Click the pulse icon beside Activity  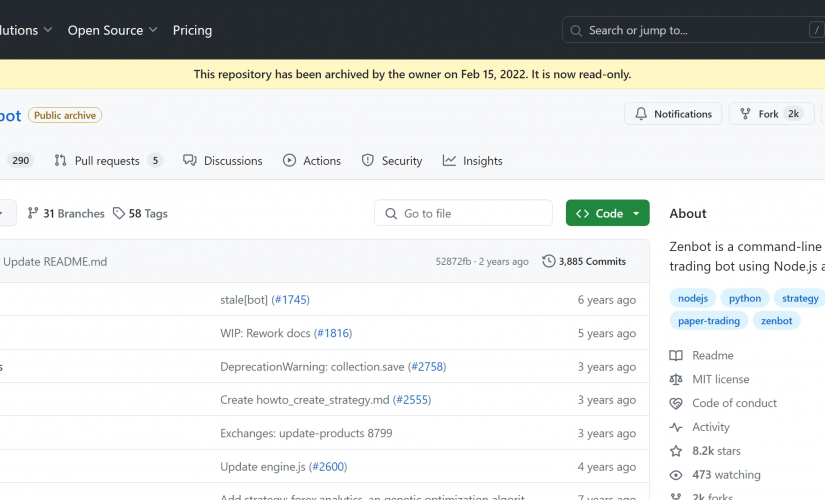pos(676,427)
